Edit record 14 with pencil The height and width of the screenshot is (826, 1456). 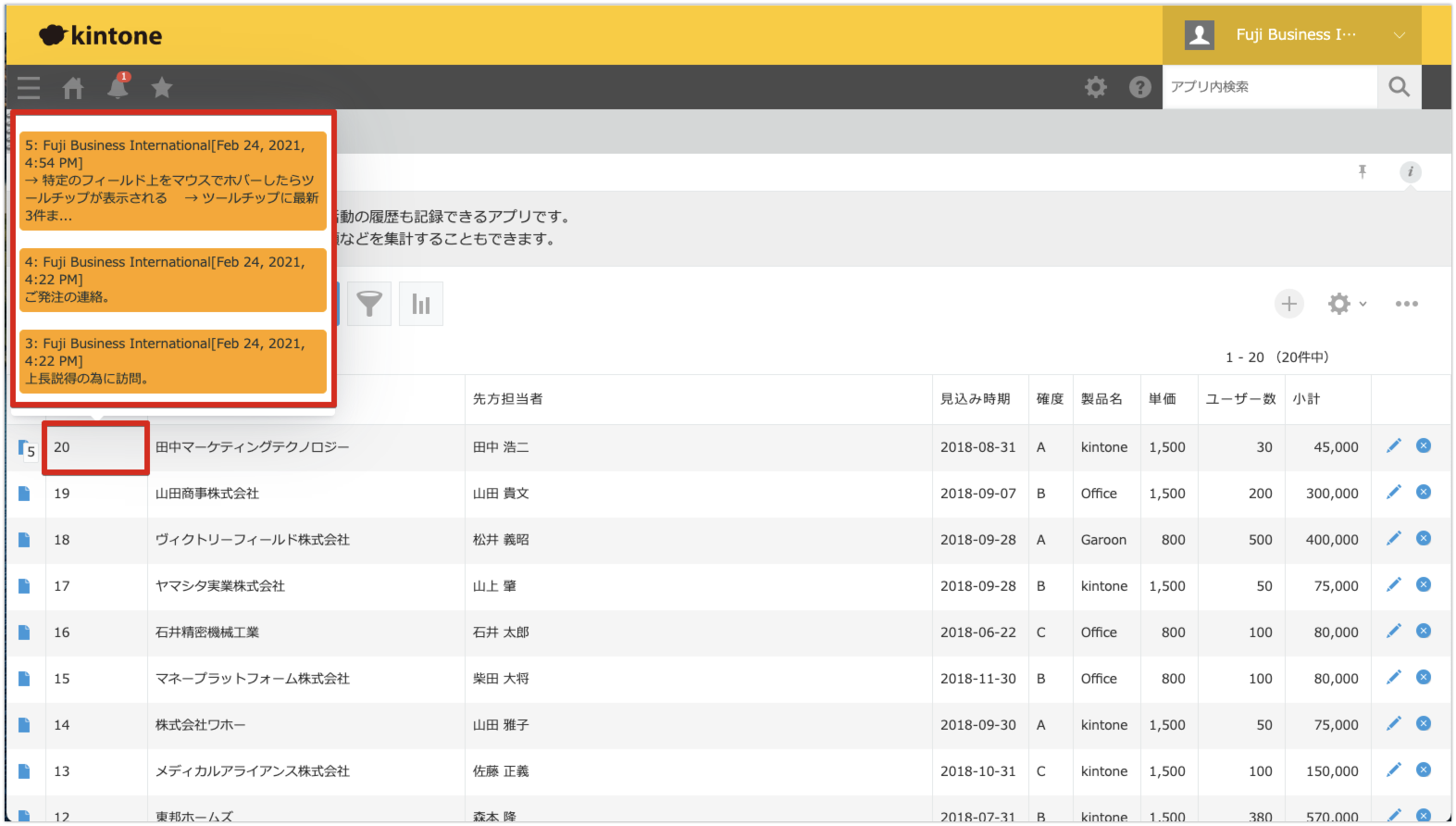point(1394,724)
